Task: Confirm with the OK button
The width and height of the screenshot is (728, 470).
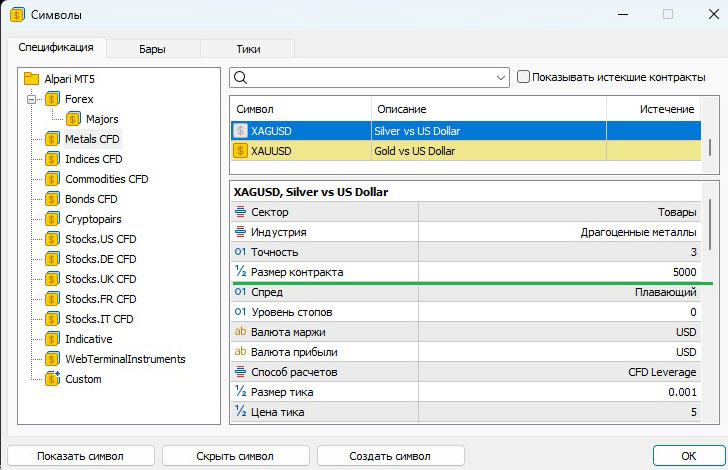Action: 687,456
